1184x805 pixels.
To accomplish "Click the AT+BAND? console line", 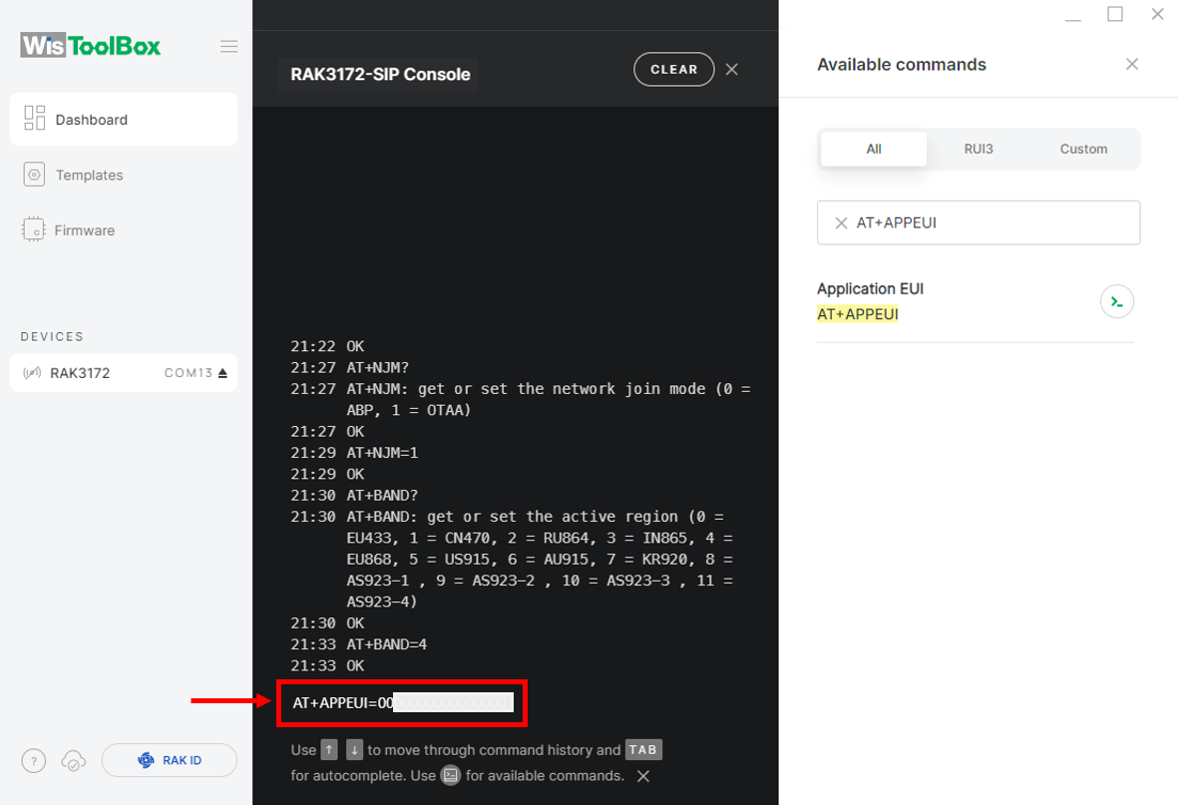I will click(x=382, y=495).
